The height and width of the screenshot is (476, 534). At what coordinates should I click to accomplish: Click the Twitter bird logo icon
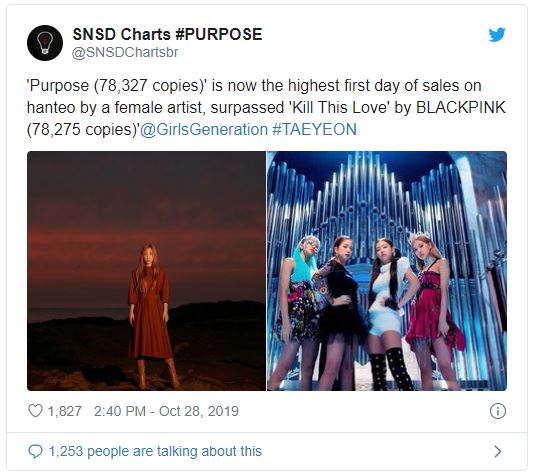(x=497, y=35)
